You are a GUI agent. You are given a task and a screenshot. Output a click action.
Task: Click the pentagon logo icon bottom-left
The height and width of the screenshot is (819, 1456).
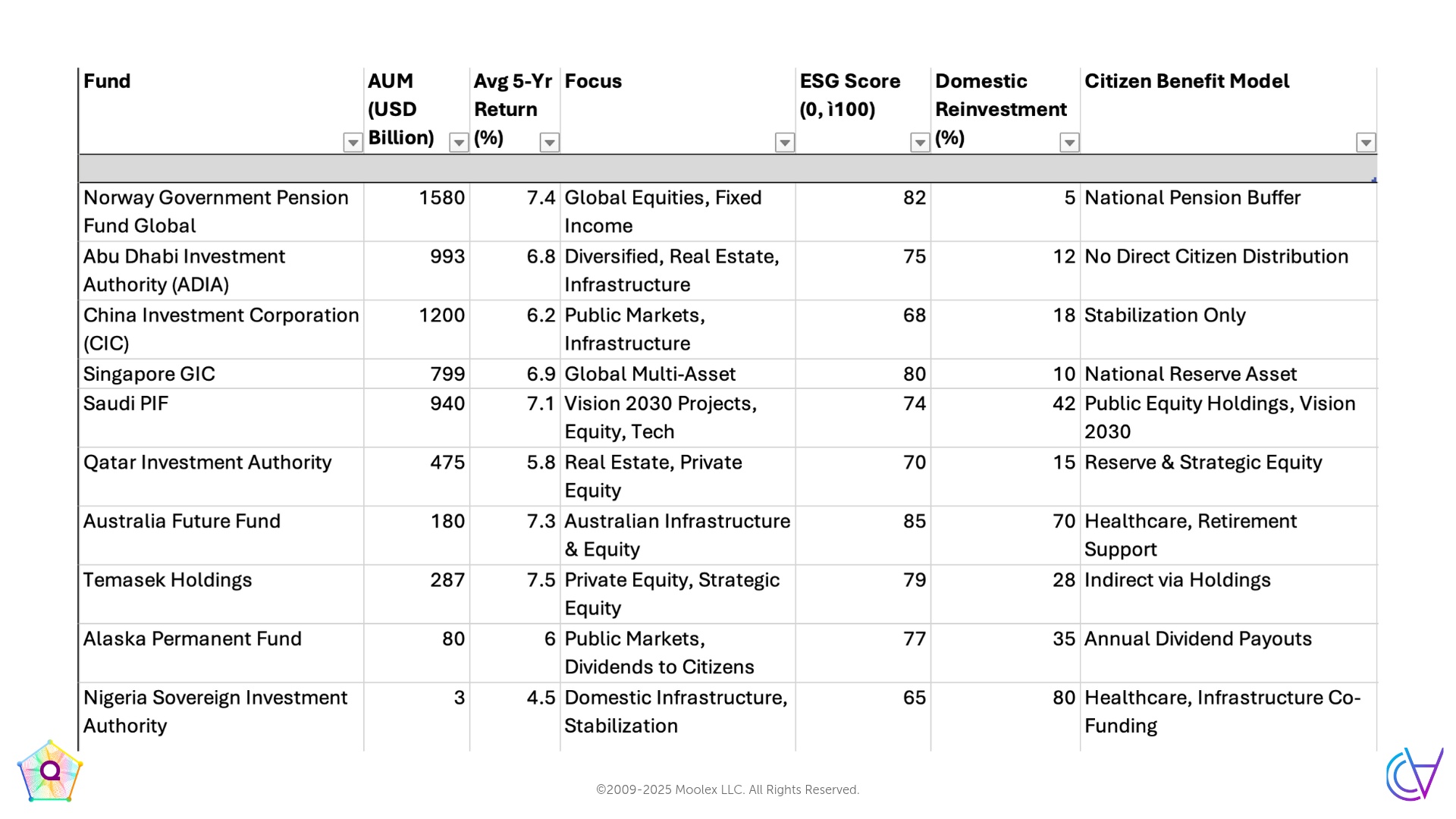[x=50, y=772]
